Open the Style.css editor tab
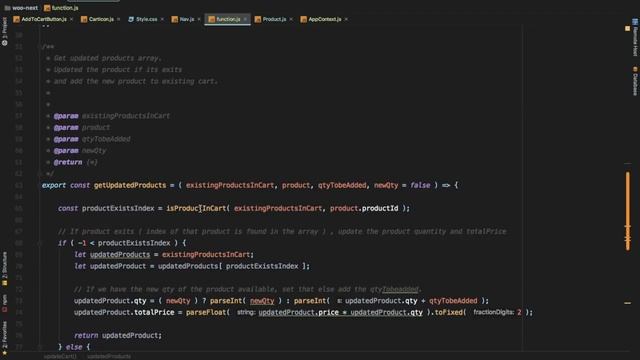This screenshot has width=640, height=360. click(146, 19)
